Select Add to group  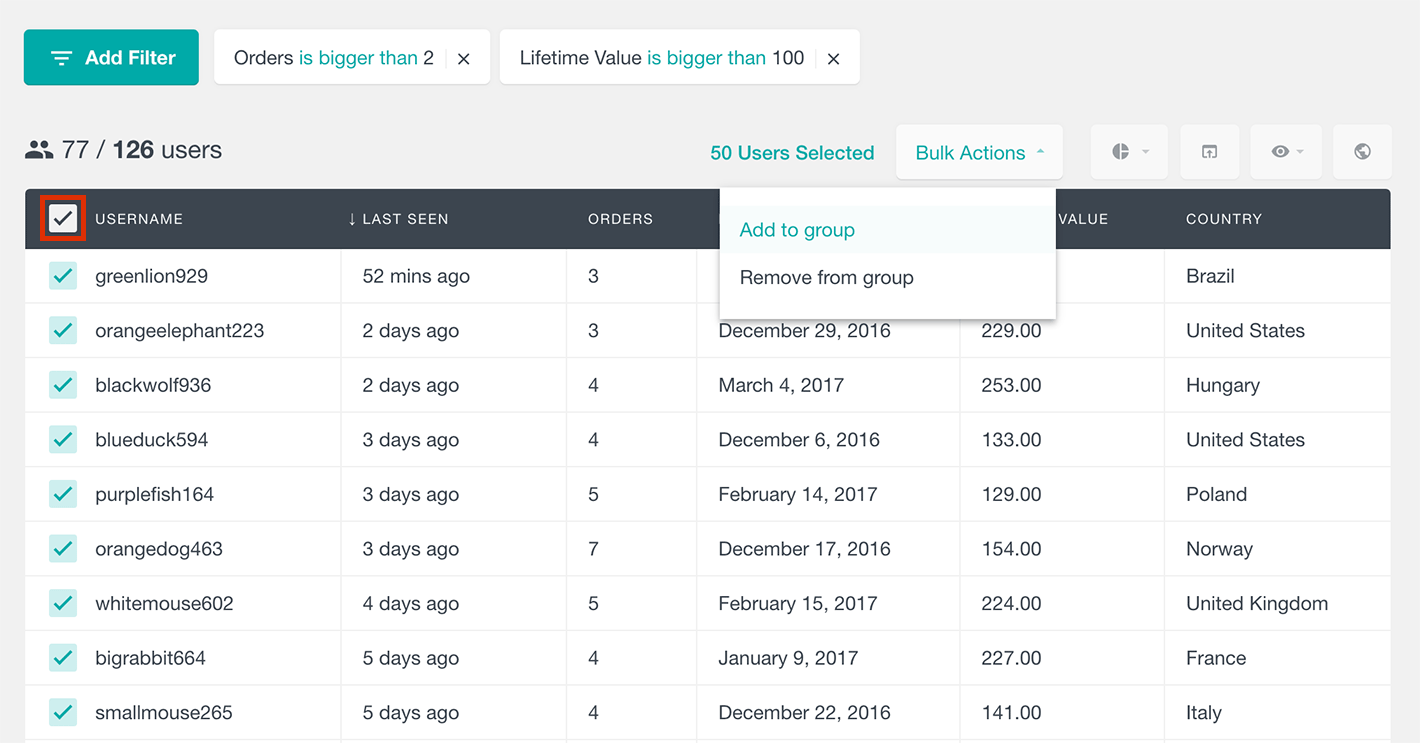coord(797,229)
